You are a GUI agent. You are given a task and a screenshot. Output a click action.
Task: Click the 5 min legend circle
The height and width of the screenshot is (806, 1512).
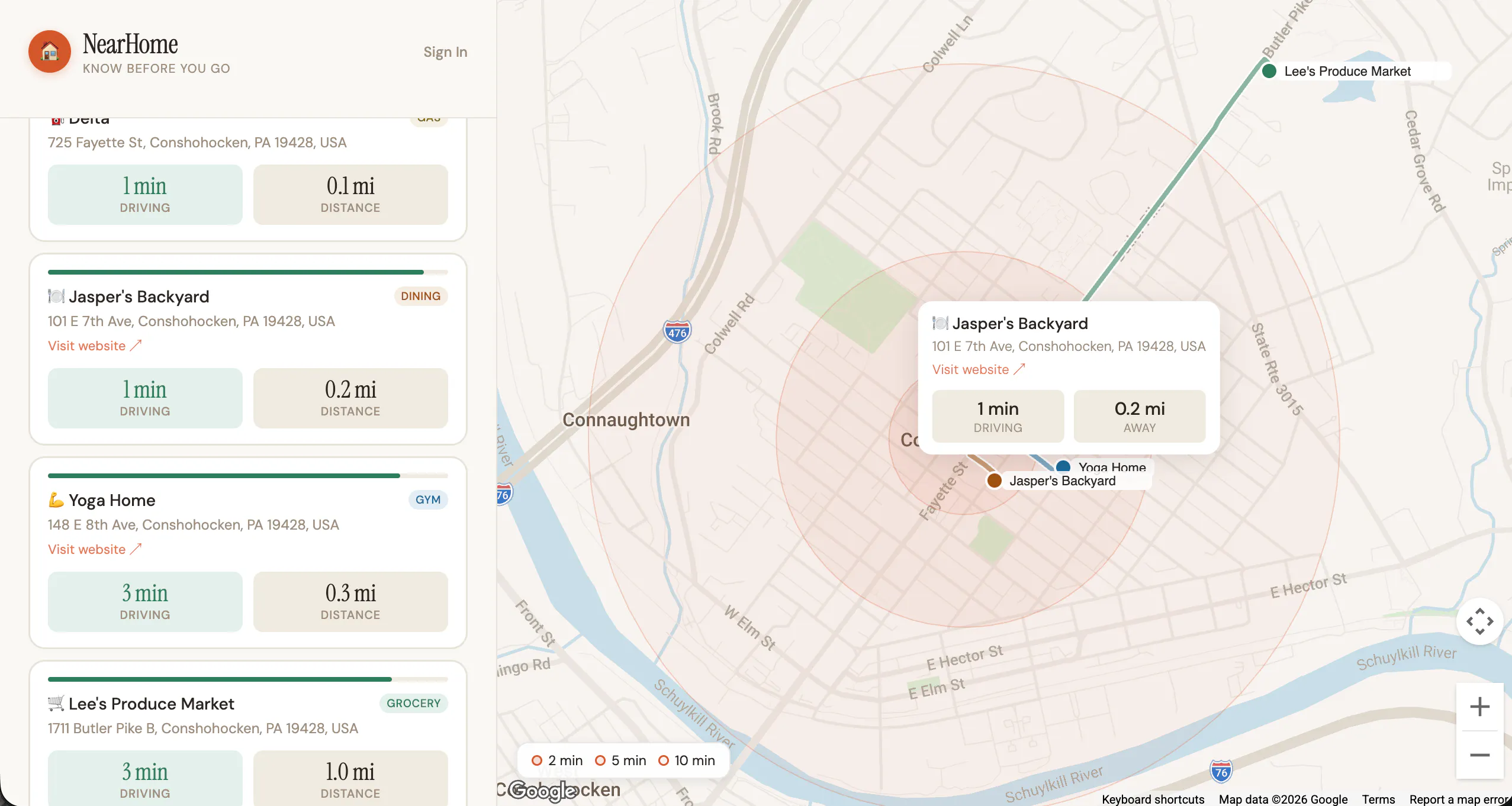point(600,760)
